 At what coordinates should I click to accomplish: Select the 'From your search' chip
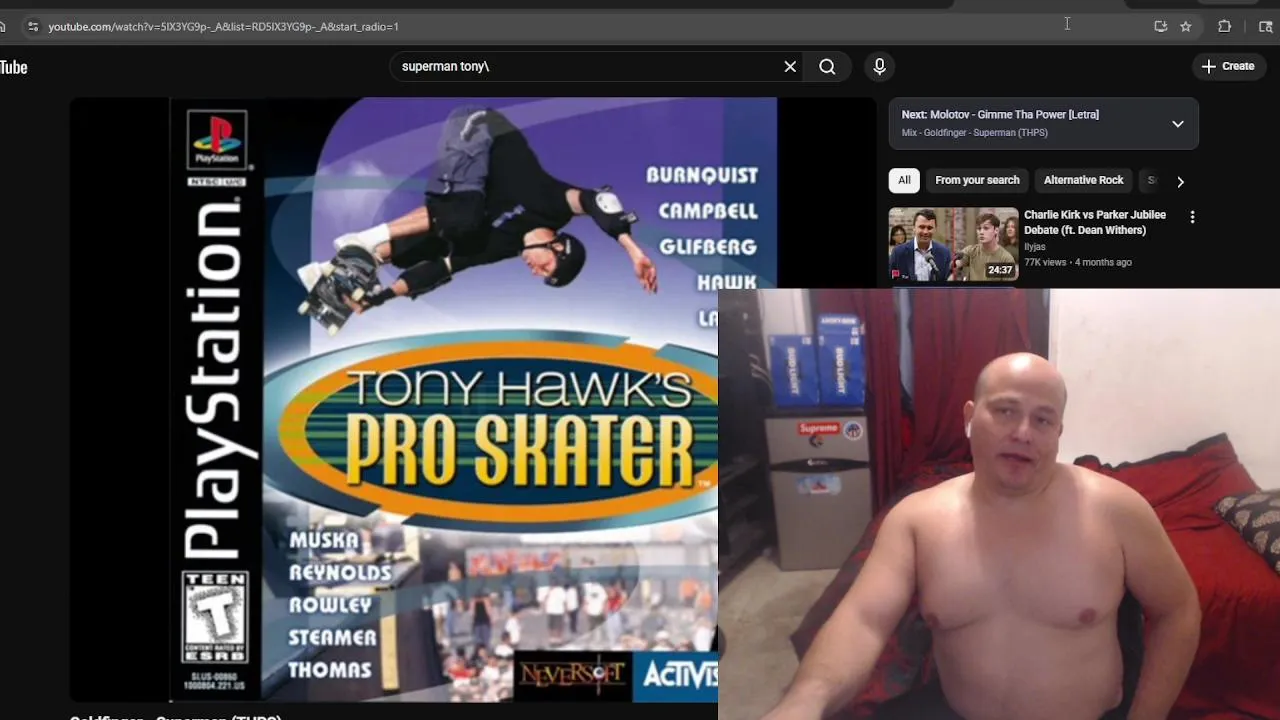click(x=977, y=181)
